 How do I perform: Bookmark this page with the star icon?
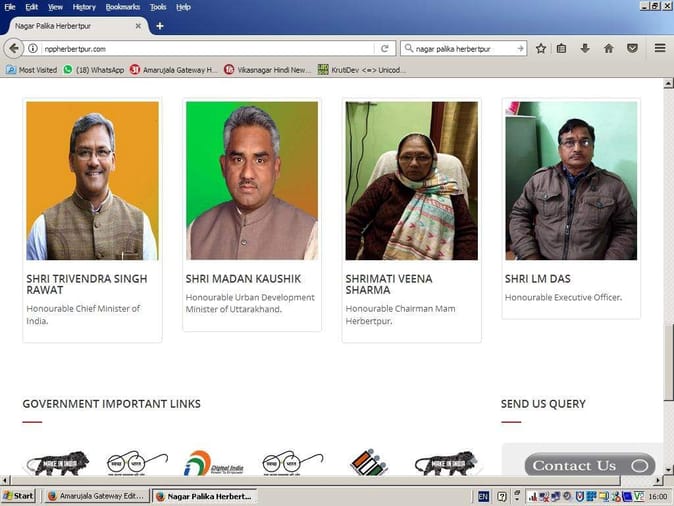[541, 49]
